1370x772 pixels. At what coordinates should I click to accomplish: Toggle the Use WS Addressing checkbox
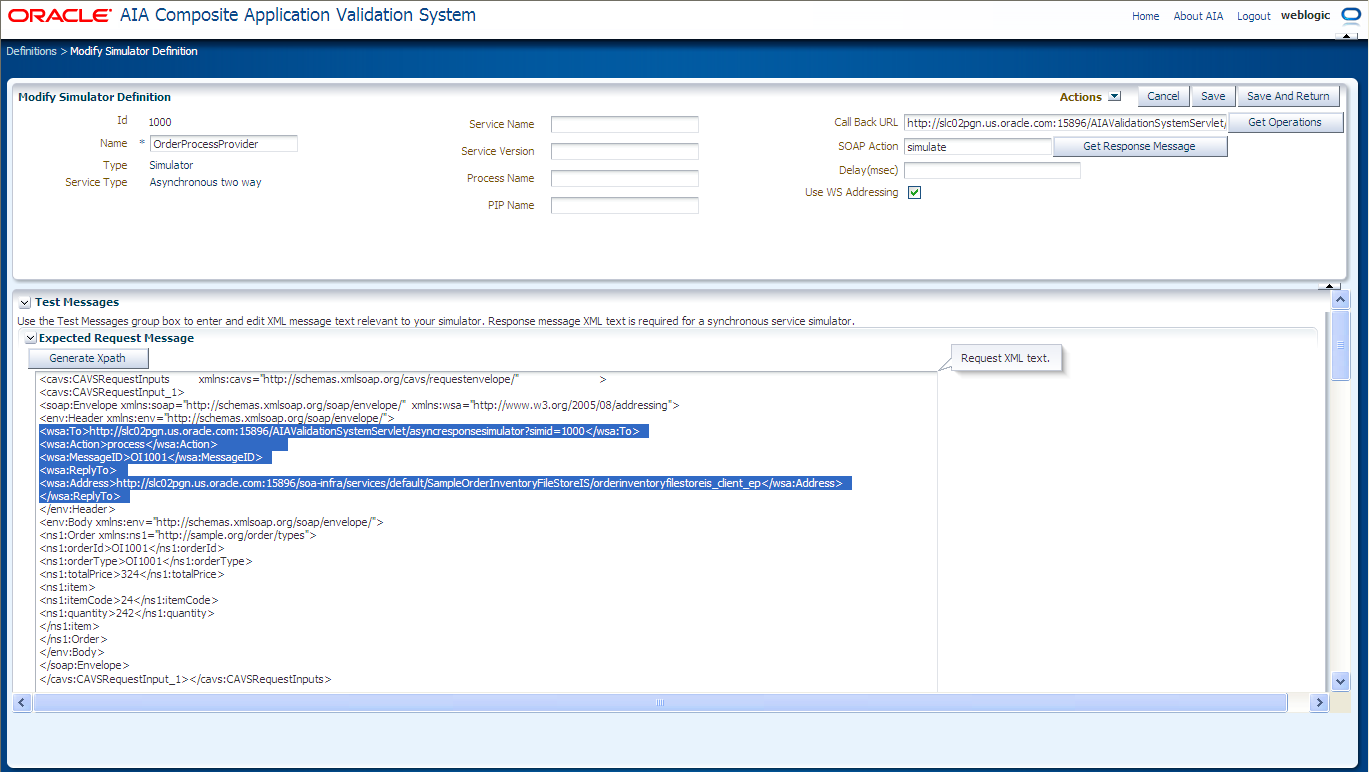click(x=914, y=193)
